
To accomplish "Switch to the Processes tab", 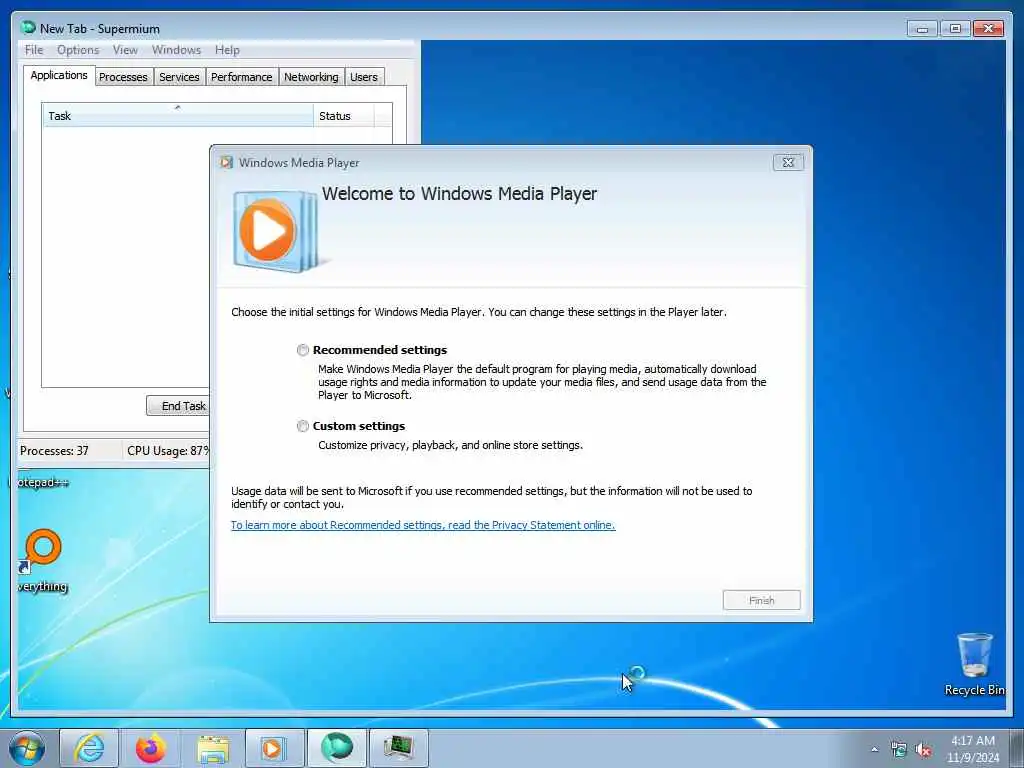I will pyautogui.click(x=123, y=77).
